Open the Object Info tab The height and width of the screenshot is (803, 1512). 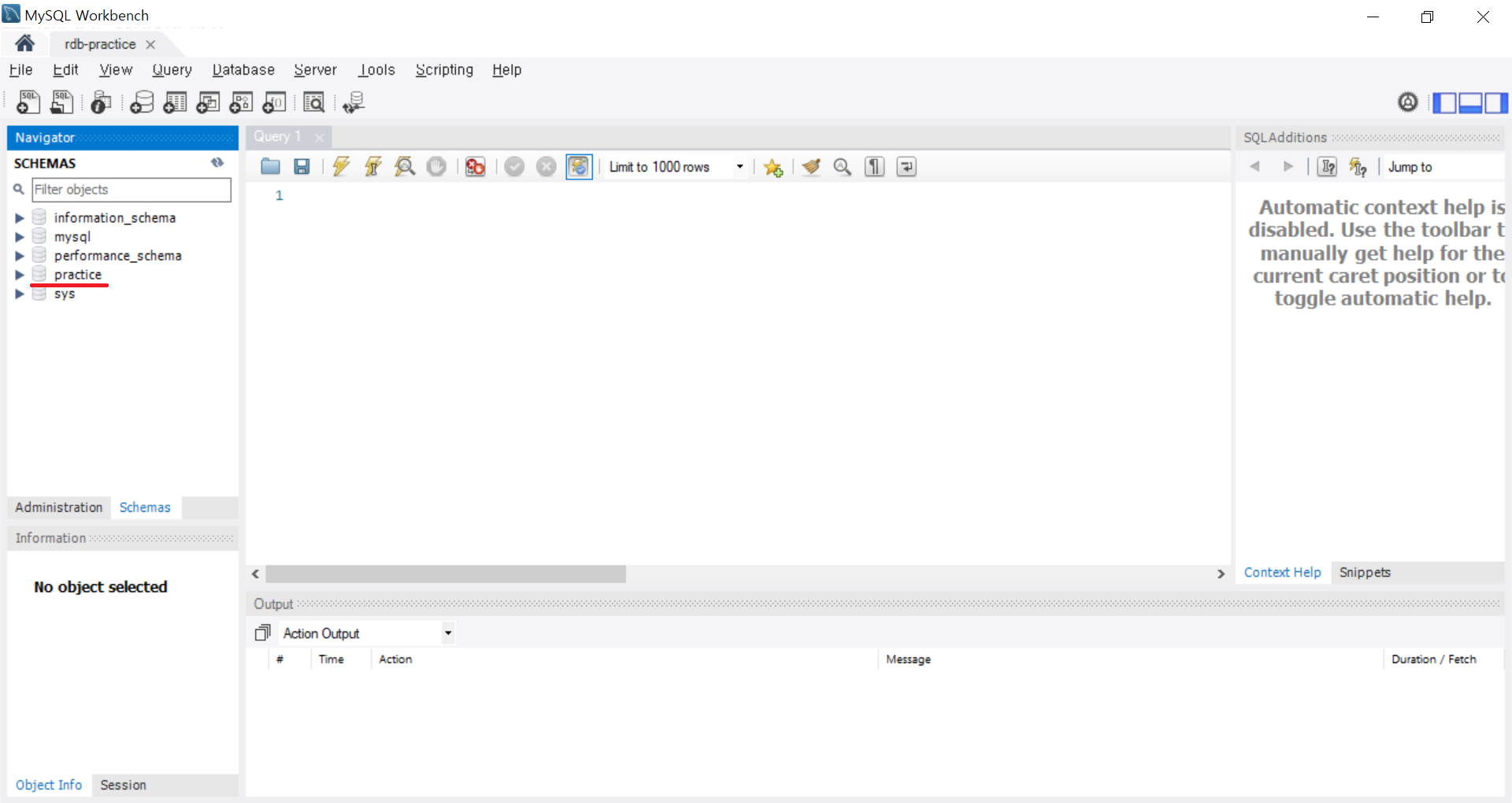click(x=49, y=785)
